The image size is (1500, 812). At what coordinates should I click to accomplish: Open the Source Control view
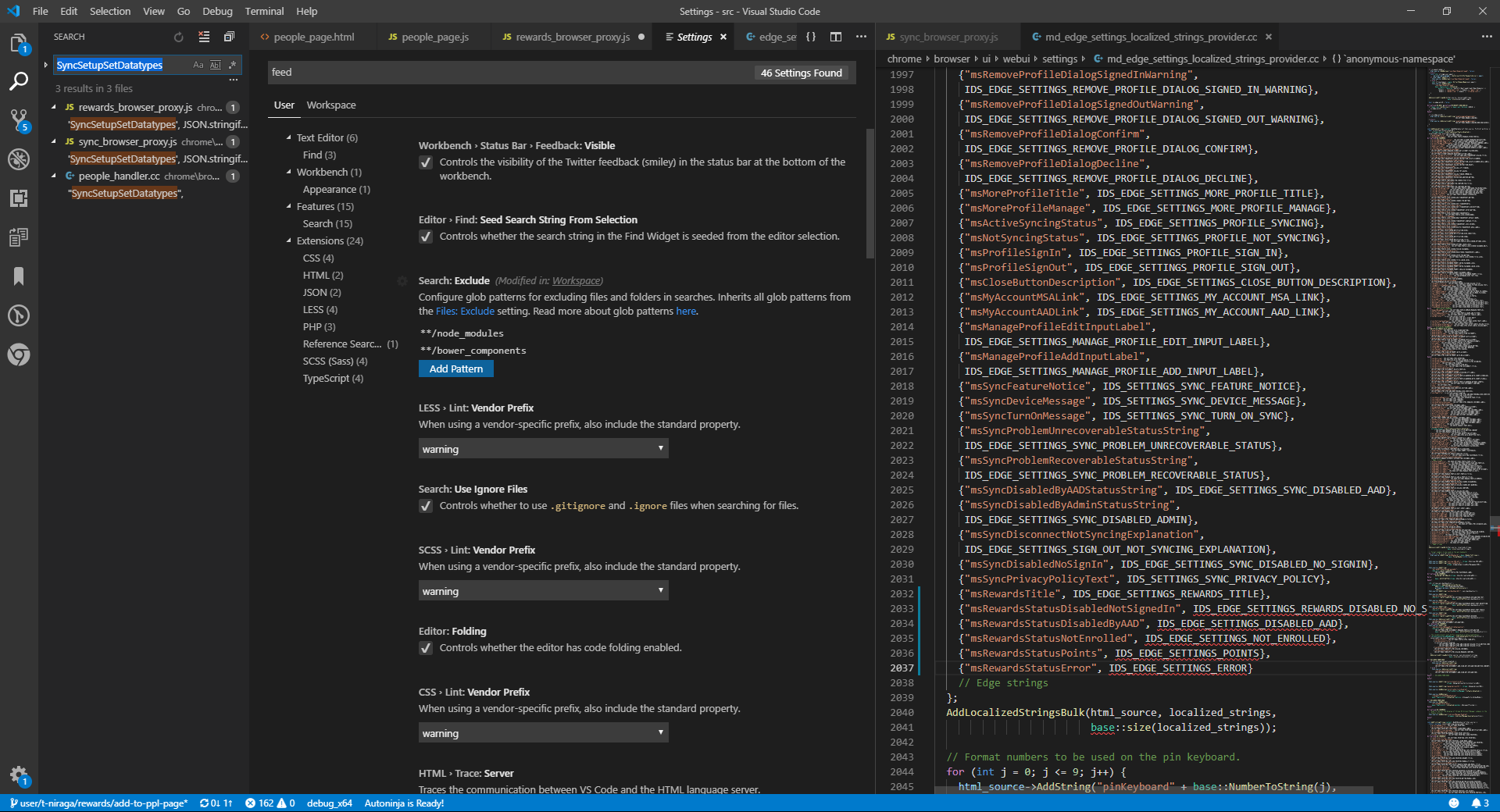(x=19, y=120)
